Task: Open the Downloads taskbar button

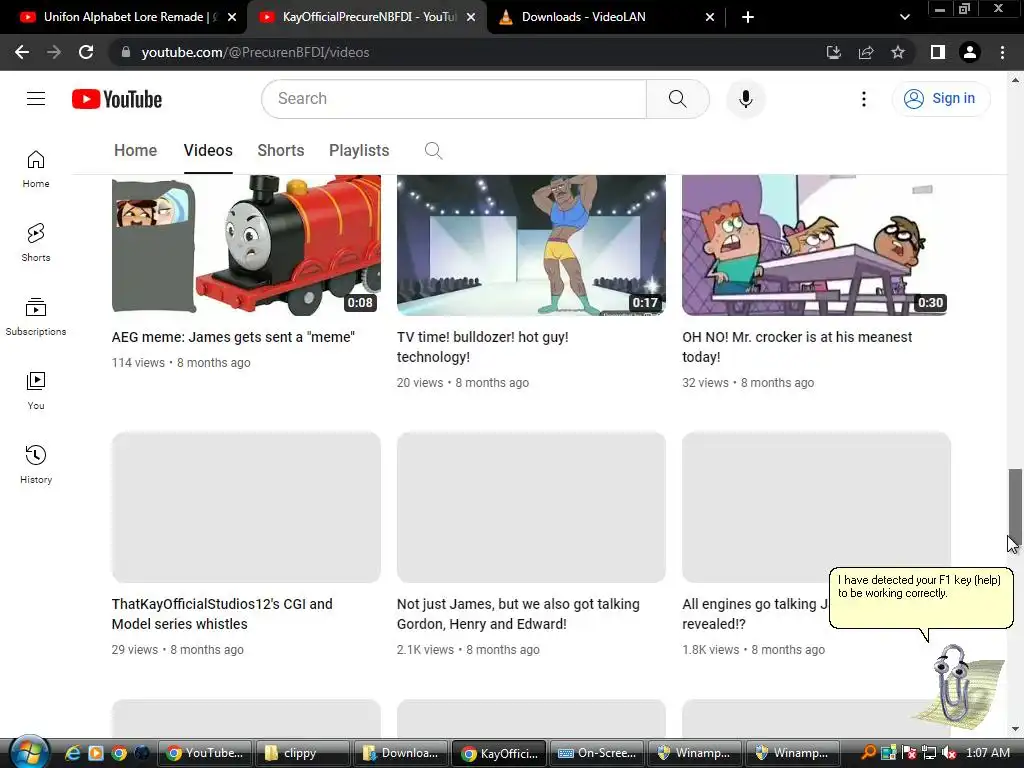Action: [x=400, y=753]
